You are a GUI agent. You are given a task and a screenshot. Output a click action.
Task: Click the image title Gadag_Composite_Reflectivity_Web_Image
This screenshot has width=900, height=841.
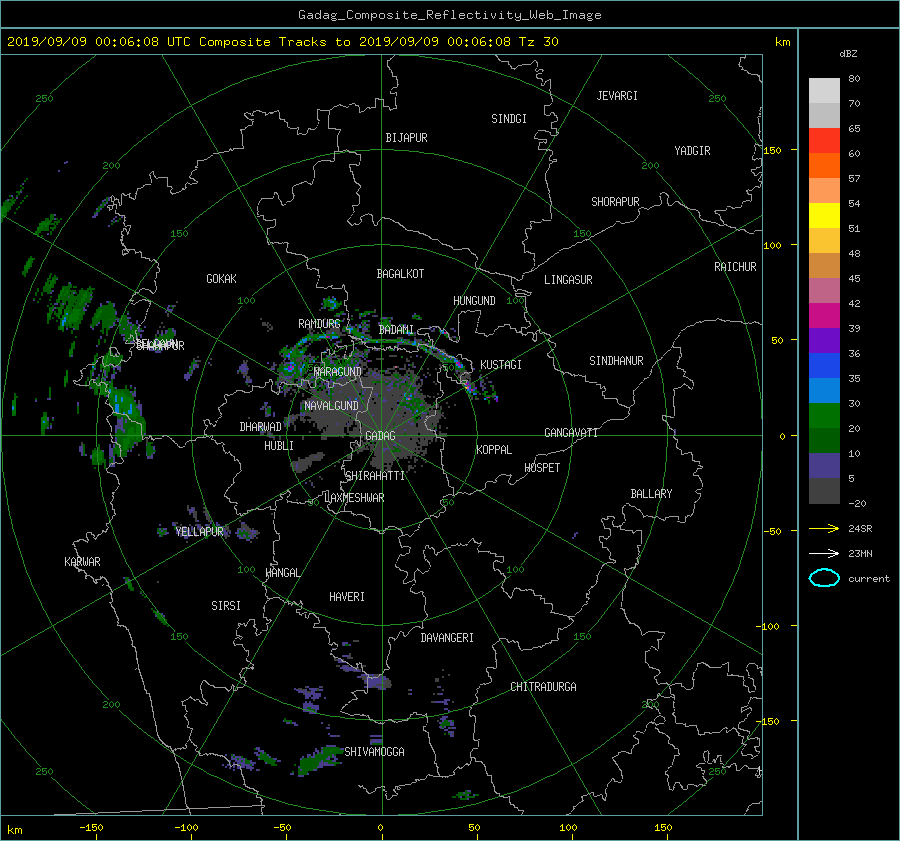coord(449,15)
